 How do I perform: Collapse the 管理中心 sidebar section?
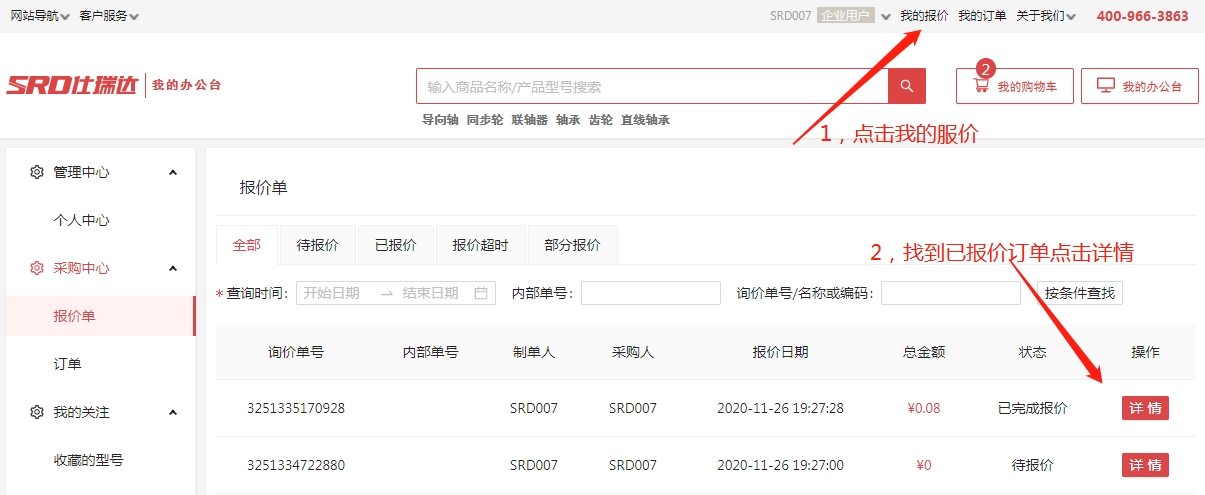pyautogui.click(x=173, y=172)
